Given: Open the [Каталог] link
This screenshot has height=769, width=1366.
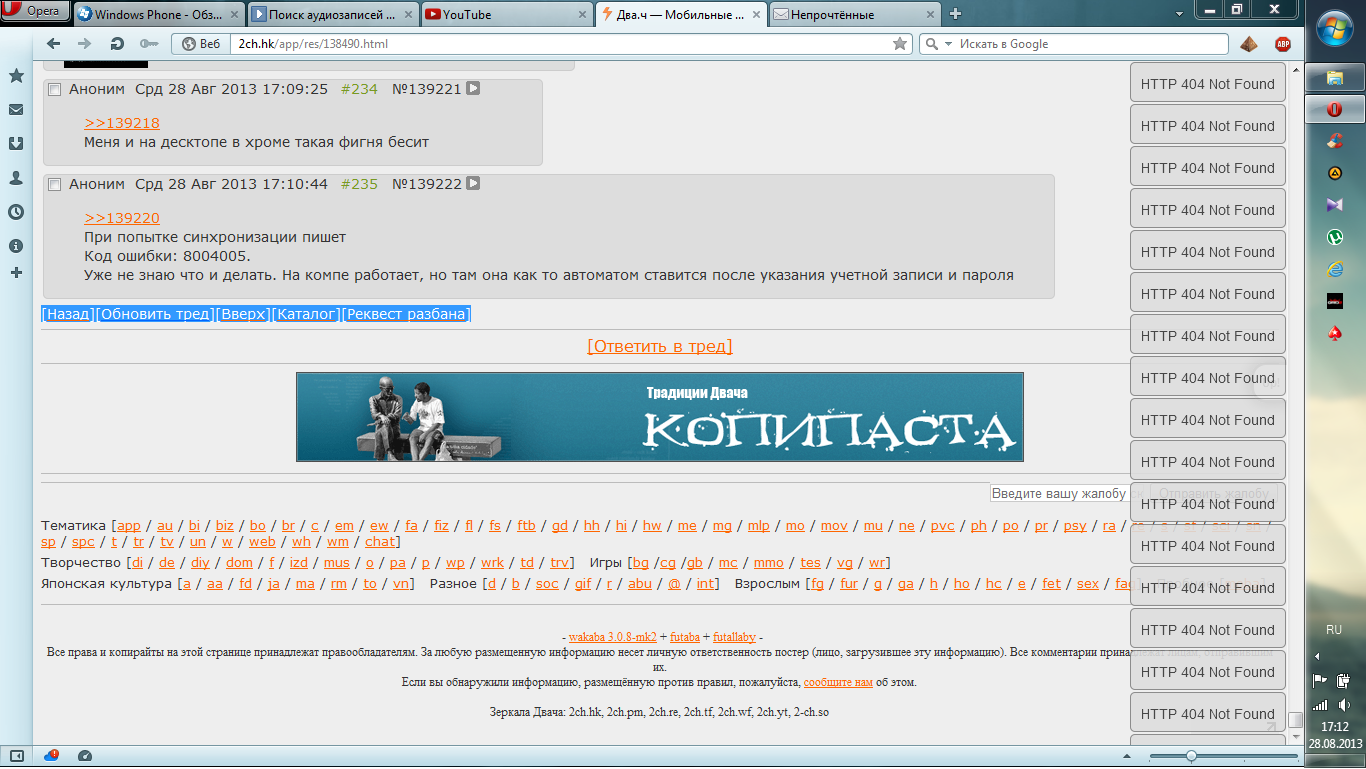Looking at the screenshot, I should 307,314.
